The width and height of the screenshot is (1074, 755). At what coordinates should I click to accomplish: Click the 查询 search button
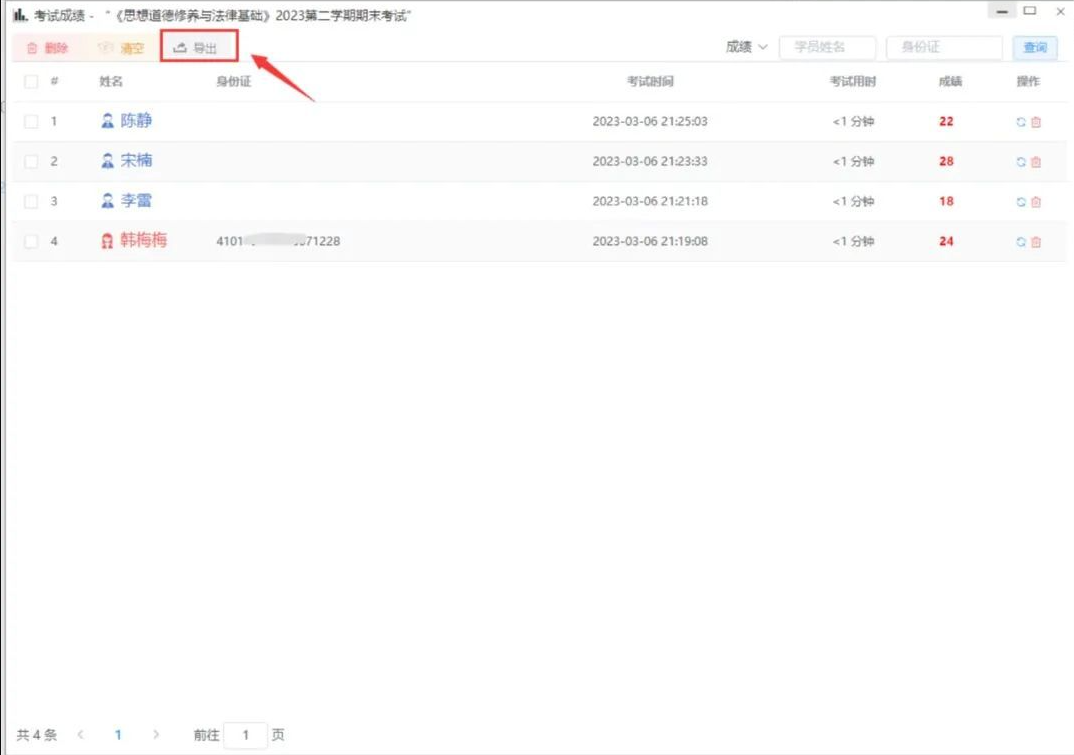point(1035,47)
